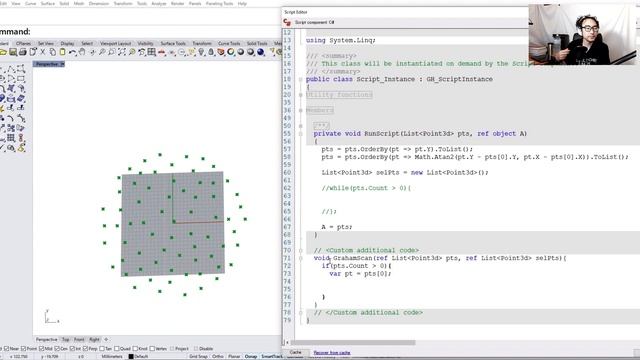Image resolution: width=640 pixels, height=360 pixels.
Task: Click the Zoom Extents icon
Action: coord(122,52)
